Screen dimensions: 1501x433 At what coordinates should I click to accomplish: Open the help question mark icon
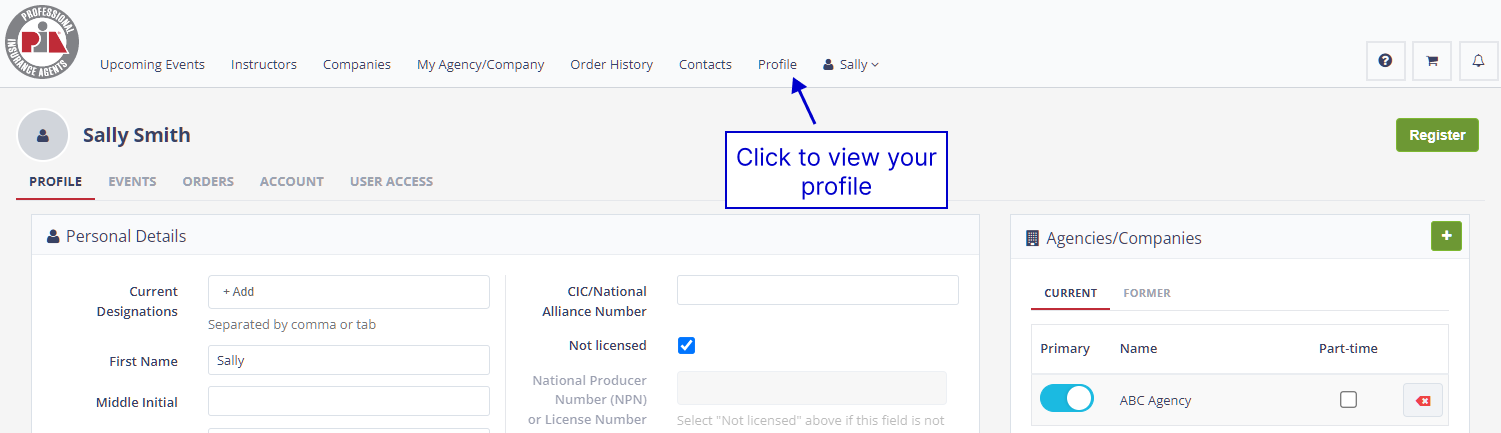(x=1385, y=61)
